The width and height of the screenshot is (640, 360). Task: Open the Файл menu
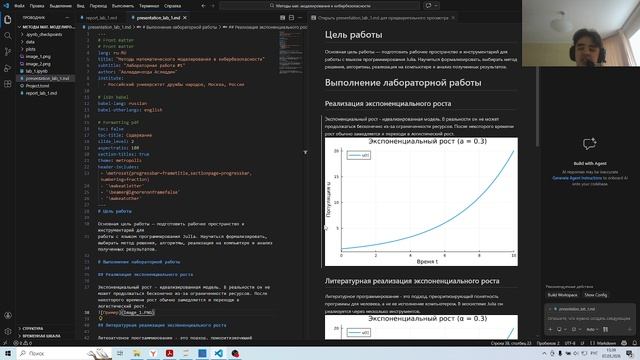pos(19,6)
